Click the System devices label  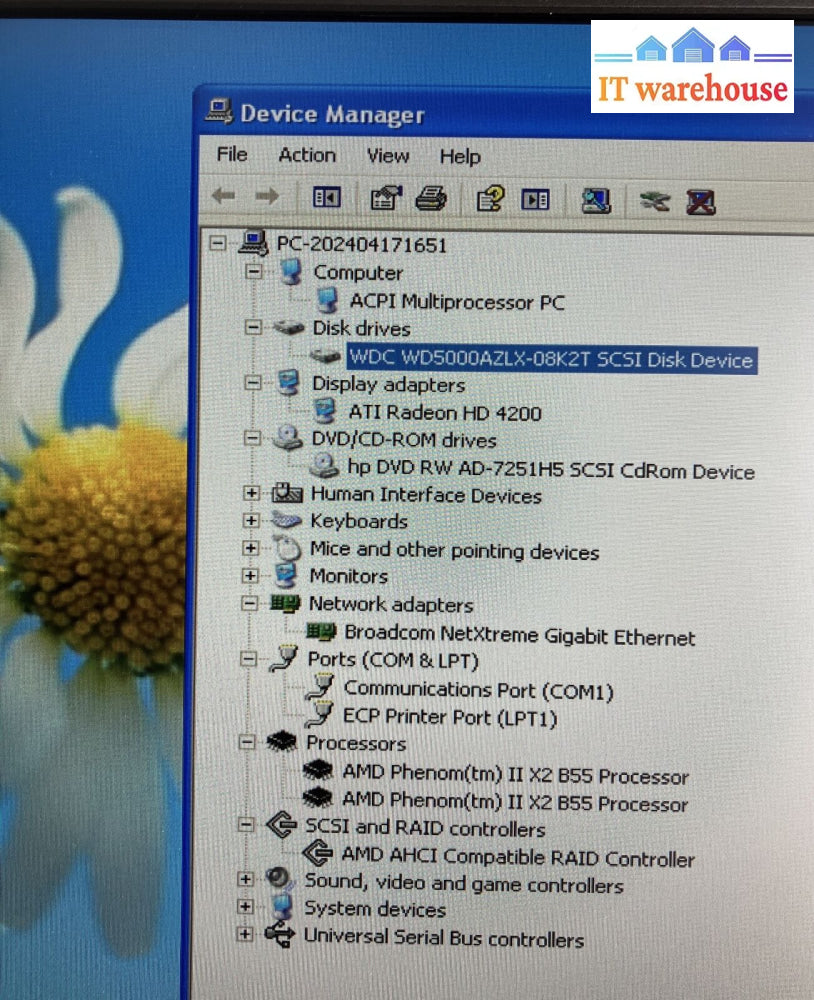[374, 908]
